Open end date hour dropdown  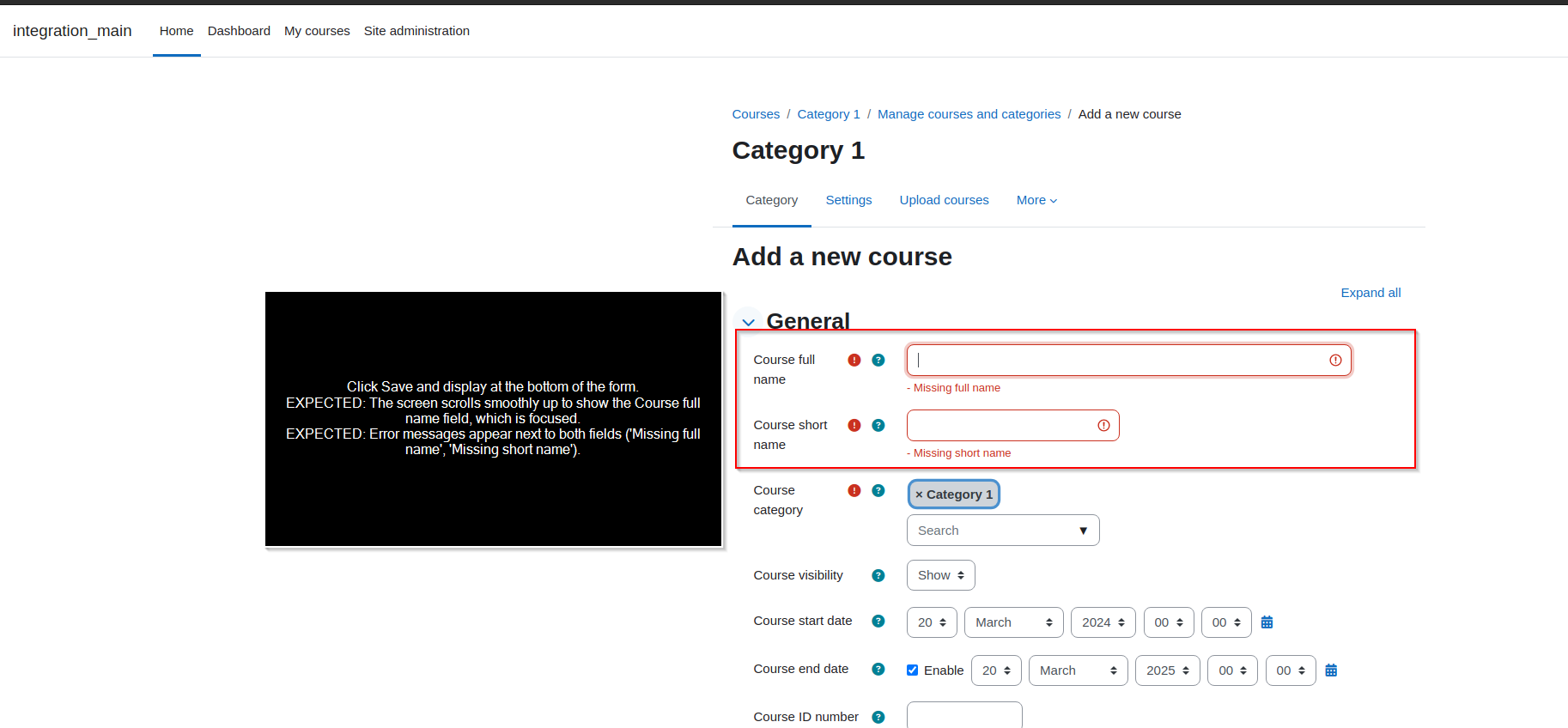coord(1232,670)
